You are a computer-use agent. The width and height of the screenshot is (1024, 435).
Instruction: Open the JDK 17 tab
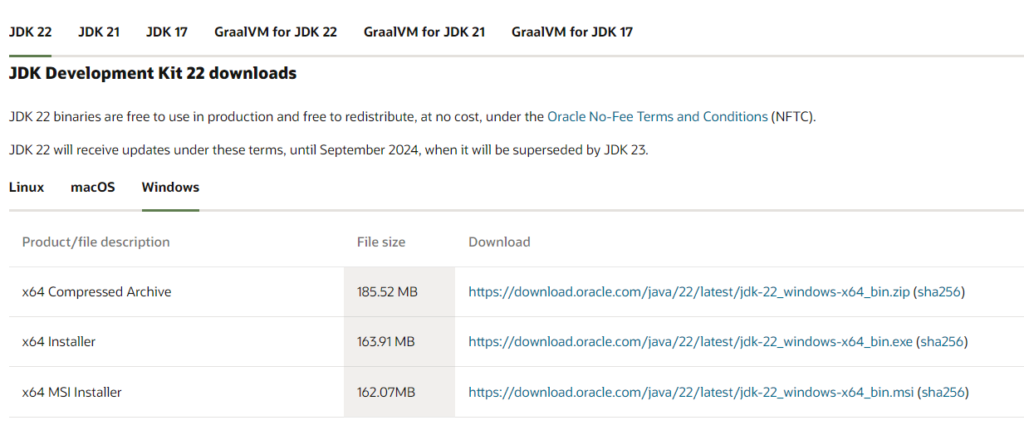pos(167,31)
